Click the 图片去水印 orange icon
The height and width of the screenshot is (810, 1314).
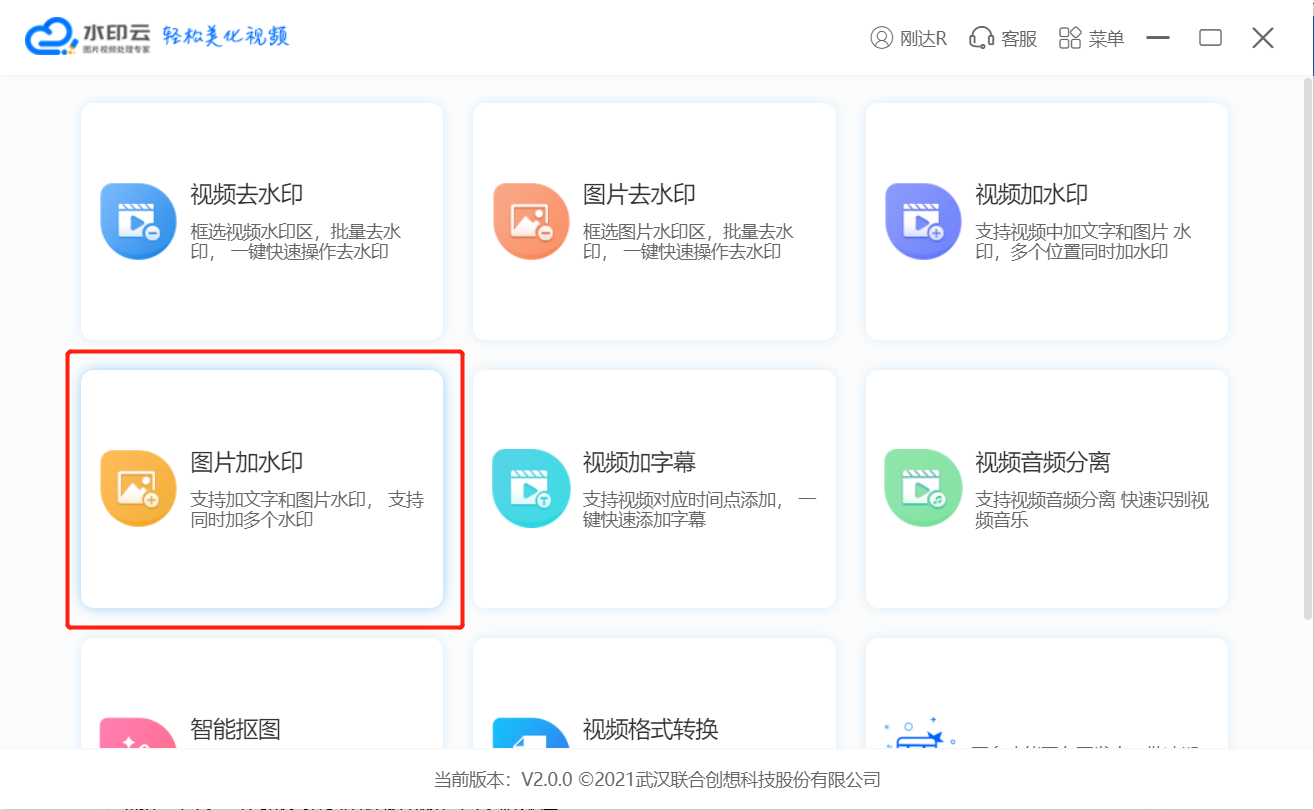(x=531, y=221)
